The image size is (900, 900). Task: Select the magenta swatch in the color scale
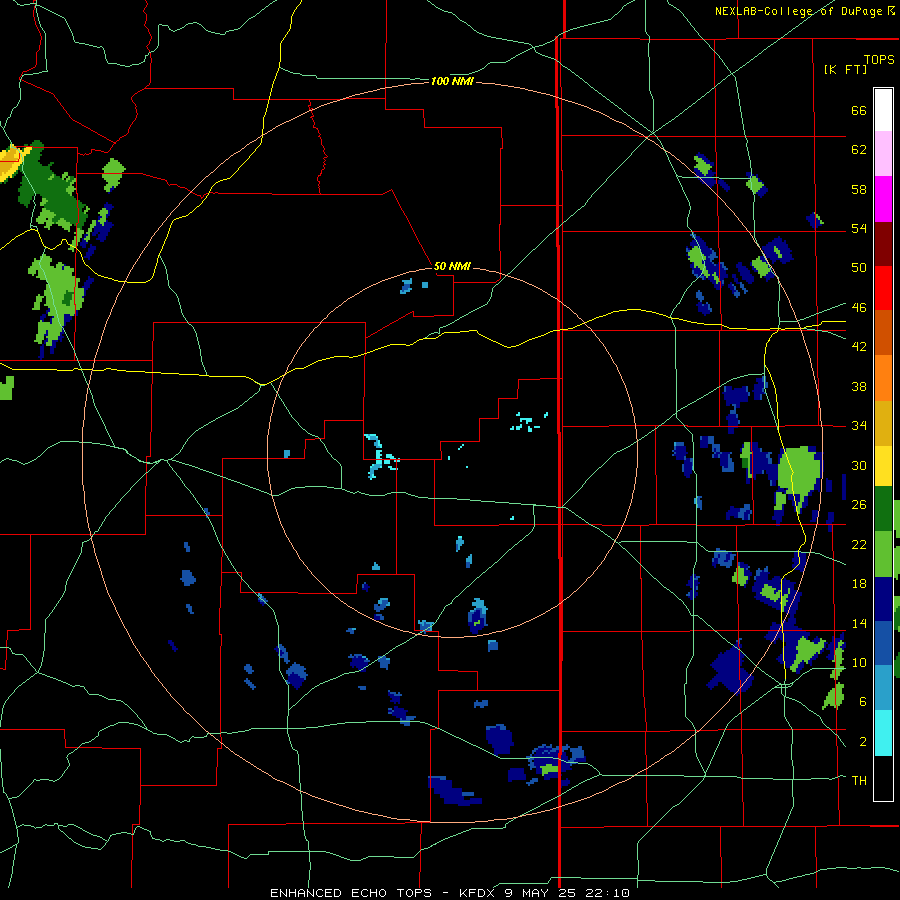click(x=883, y=199)
